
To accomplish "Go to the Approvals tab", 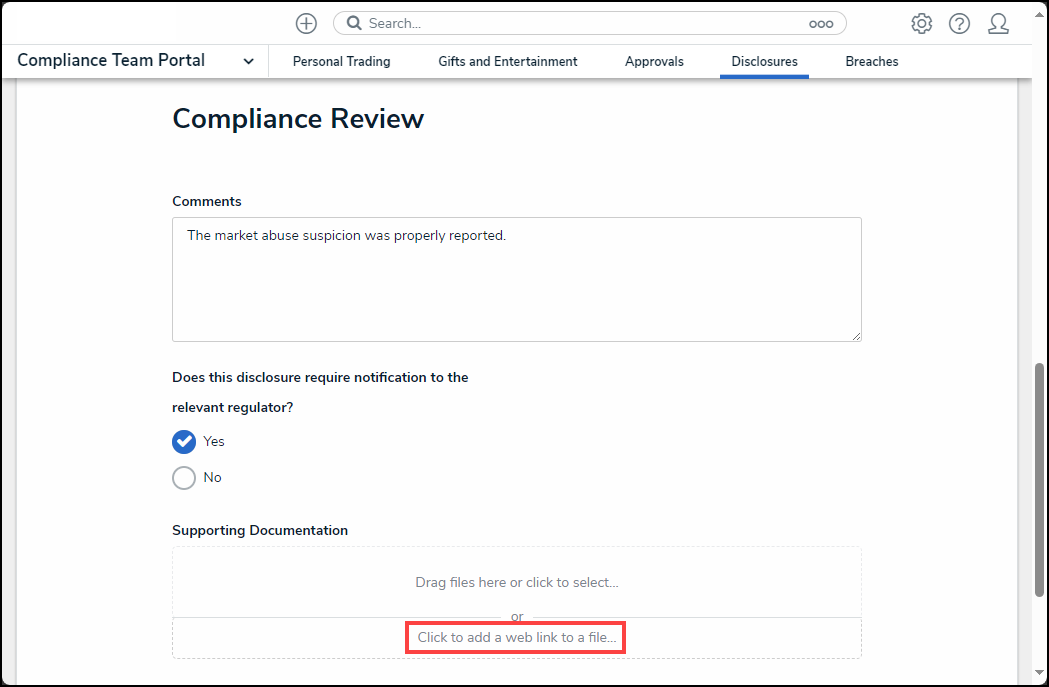I will pos(654,61).
